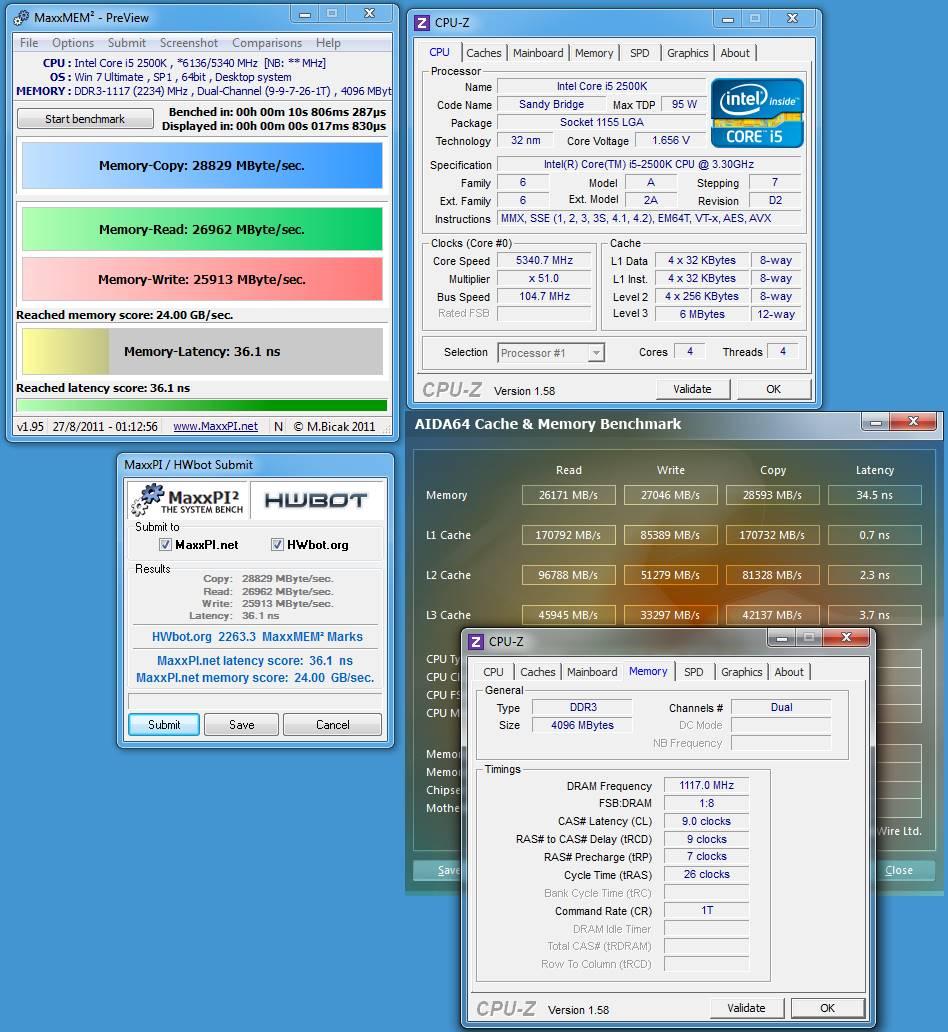
Task: Click the Memory-Read green result bar
Action: click(202, 229)
